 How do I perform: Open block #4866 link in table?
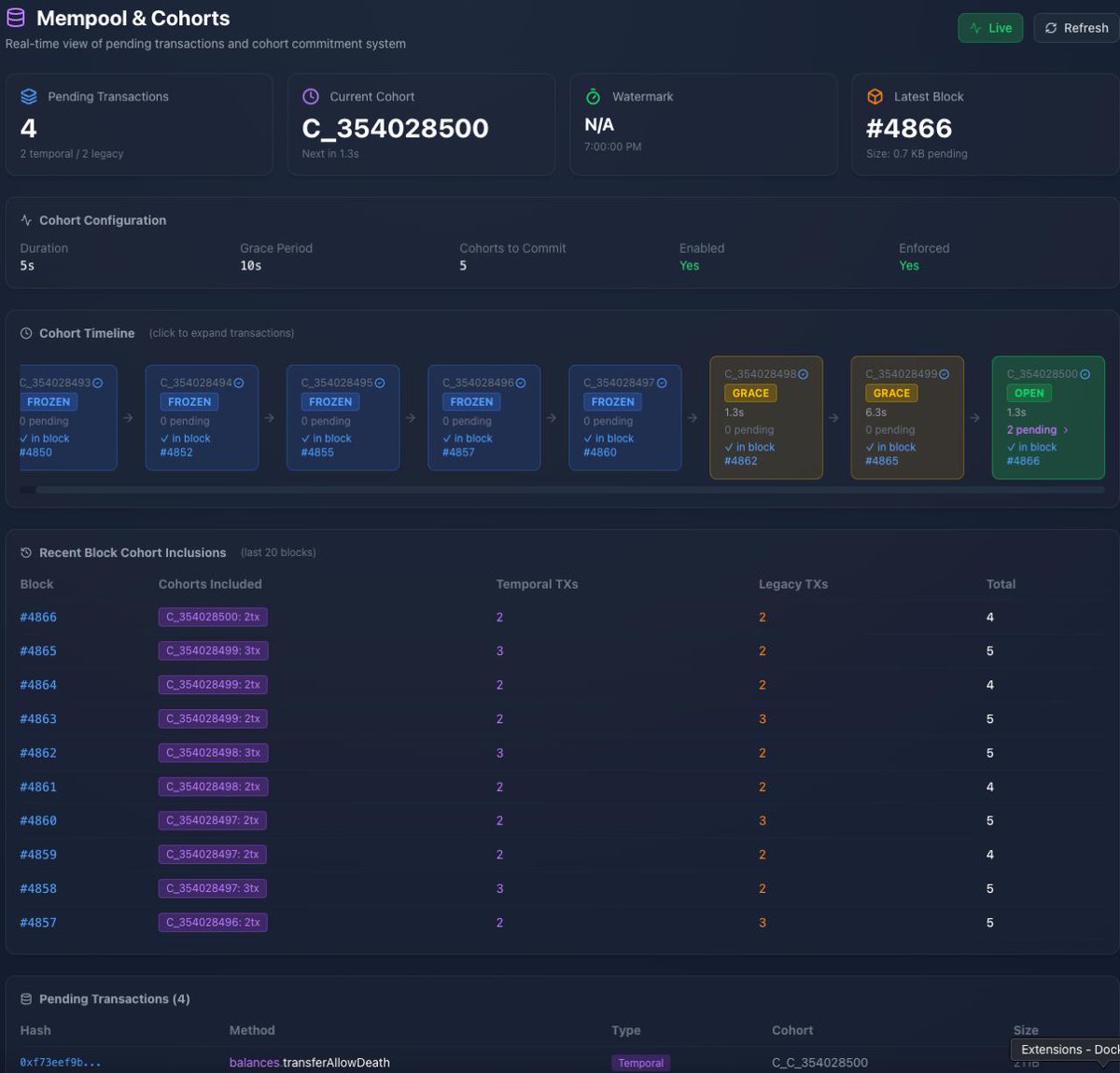pos(38,617)
